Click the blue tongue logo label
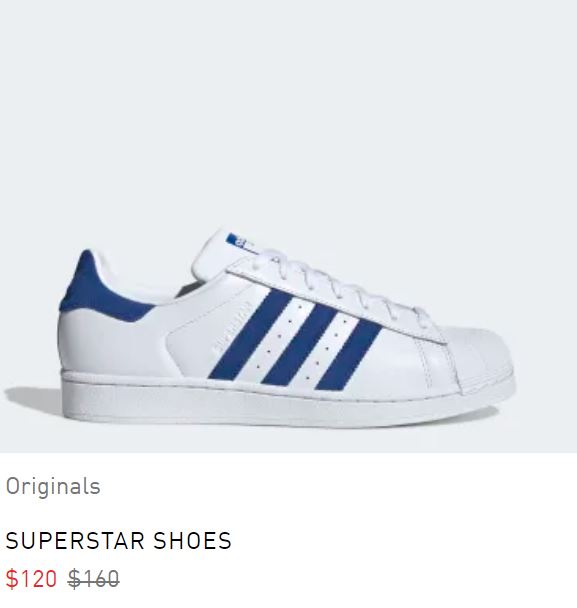The image size is (577, 608). point(236,240)
